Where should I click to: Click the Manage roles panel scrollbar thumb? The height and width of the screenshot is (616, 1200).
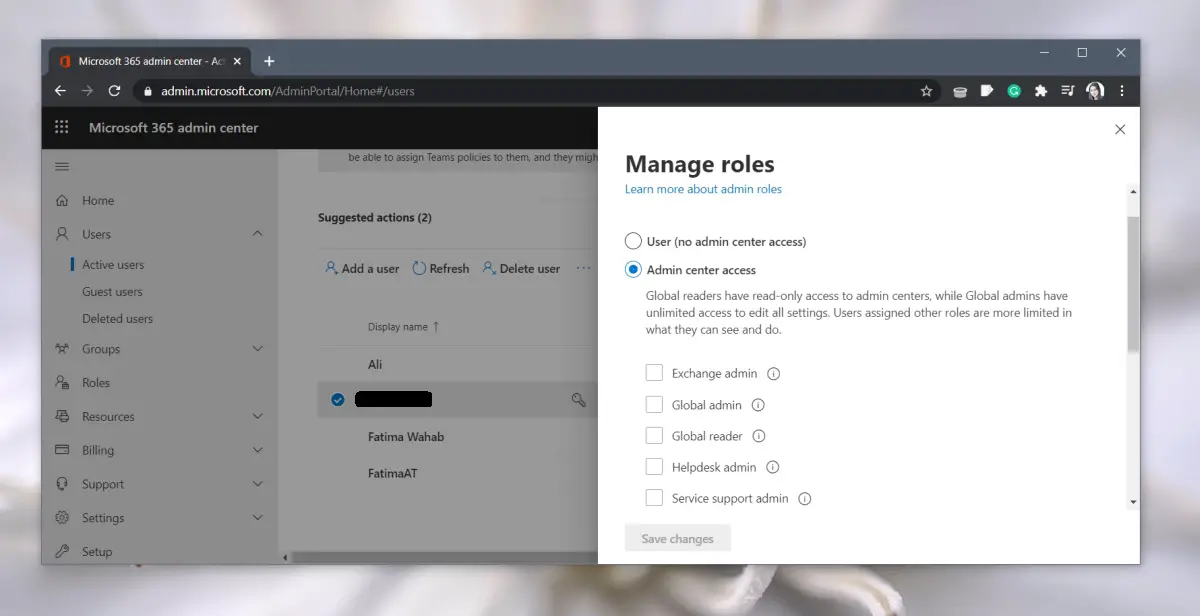1133,284
